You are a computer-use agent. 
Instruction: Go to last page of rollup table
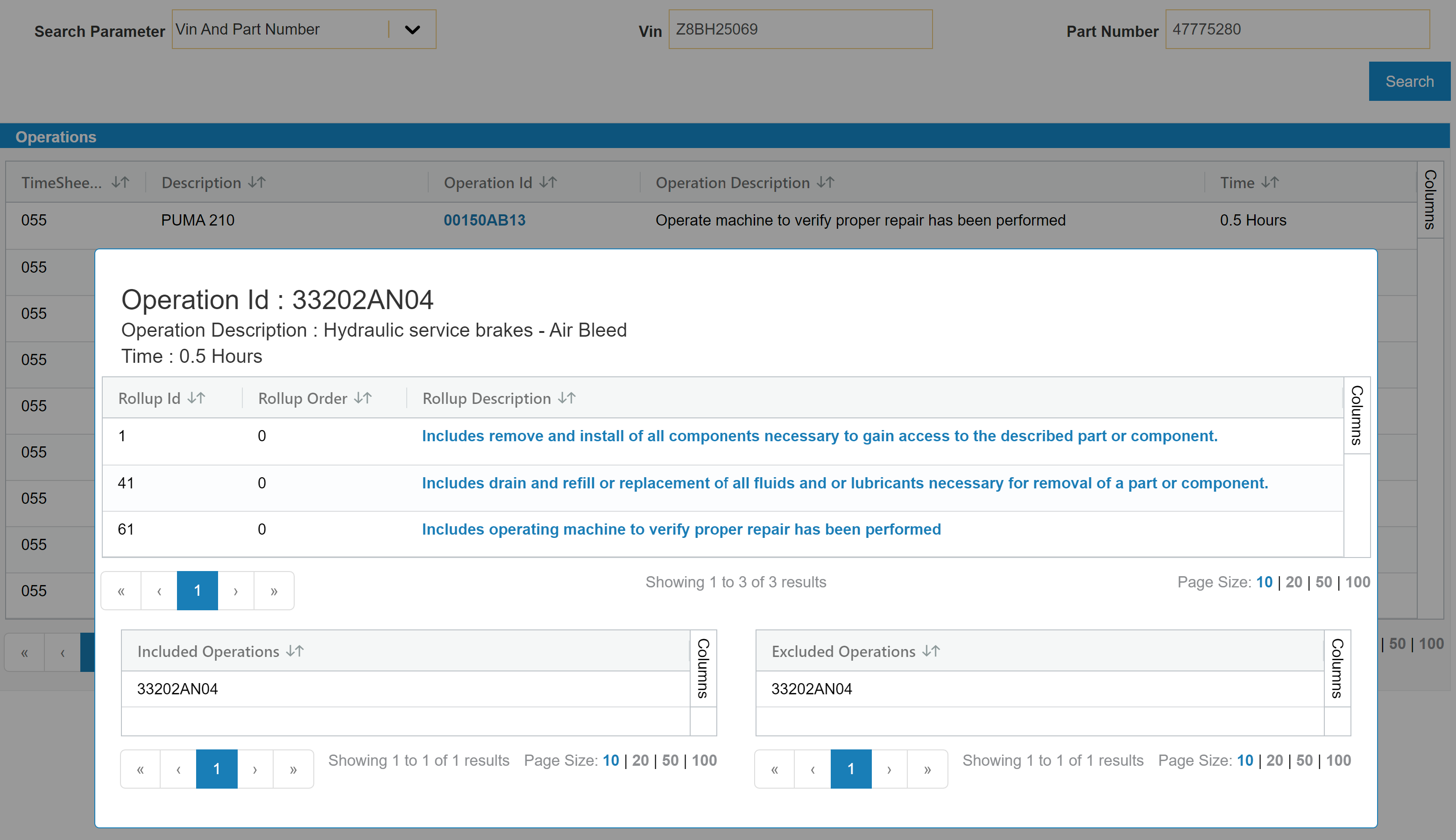(274, 591)
